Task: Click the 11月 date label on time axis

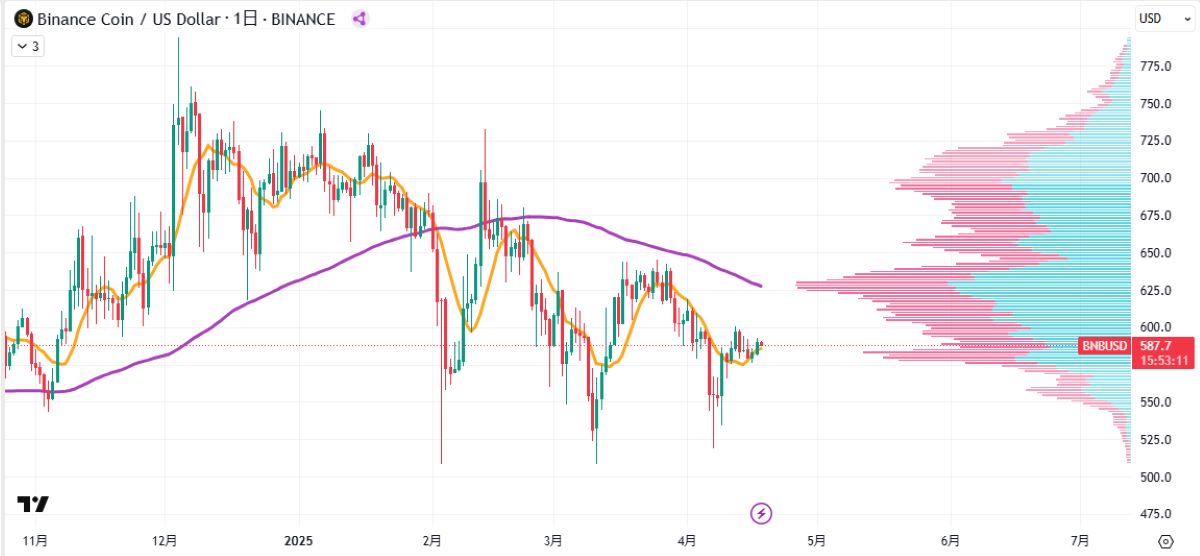Action: point(35,540)
